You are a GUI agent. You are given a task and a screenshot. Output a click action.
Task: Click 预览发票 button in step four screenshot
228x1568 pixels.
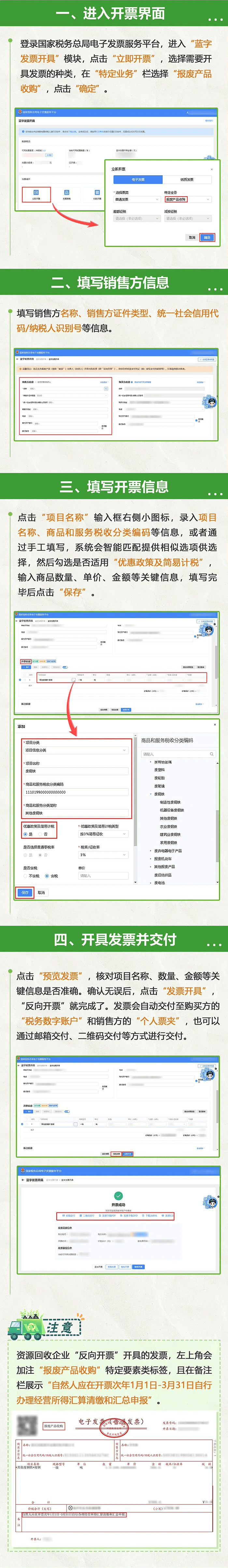116,1154
